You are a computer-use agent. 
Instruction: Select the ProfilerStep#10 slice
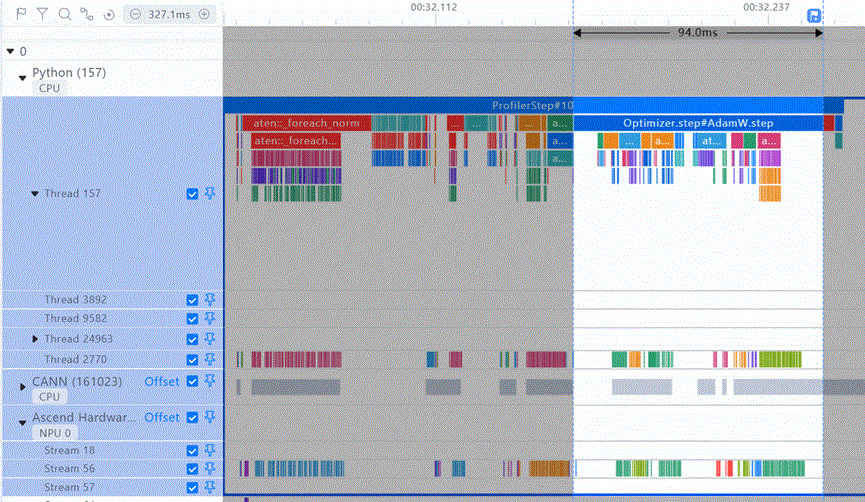click(533, 105)
